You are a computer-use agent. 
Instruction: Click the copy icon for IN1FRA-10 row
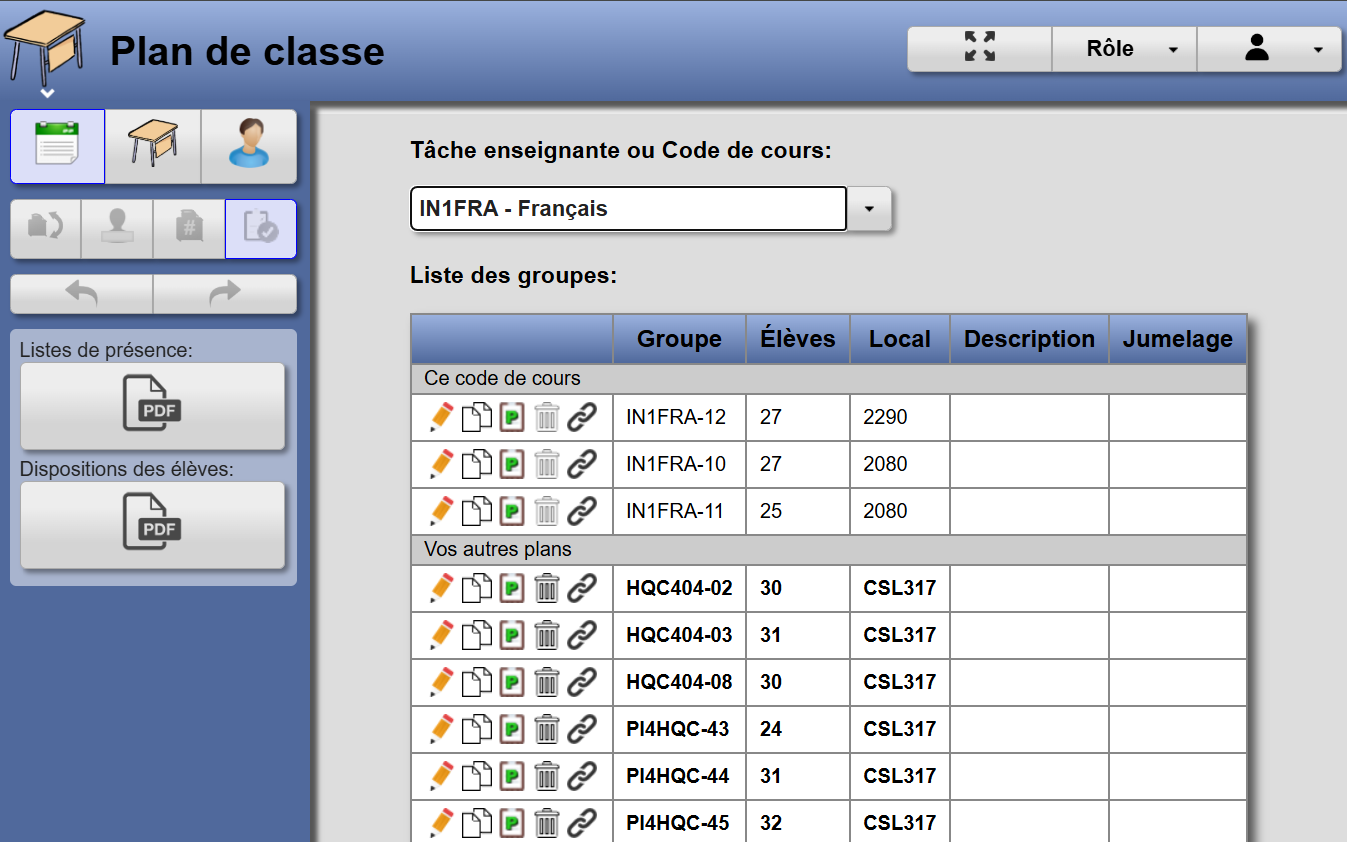pyautogui.click(x=476, y=464)
